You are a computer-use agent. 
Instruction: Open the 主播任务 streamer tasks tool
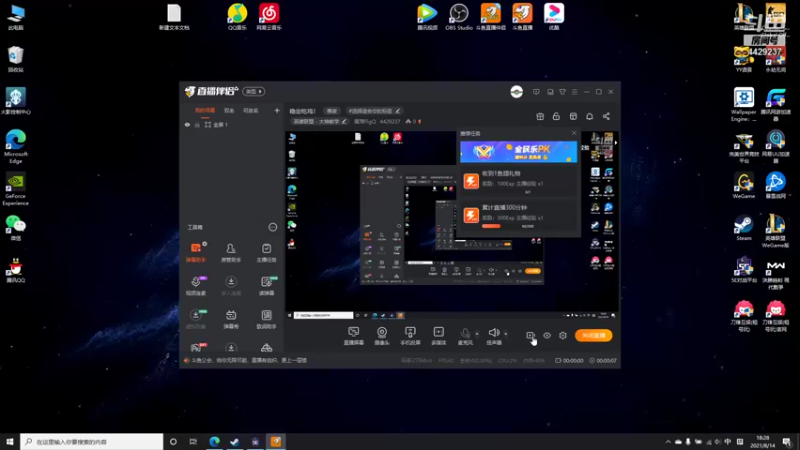click(x=266, y=253)
